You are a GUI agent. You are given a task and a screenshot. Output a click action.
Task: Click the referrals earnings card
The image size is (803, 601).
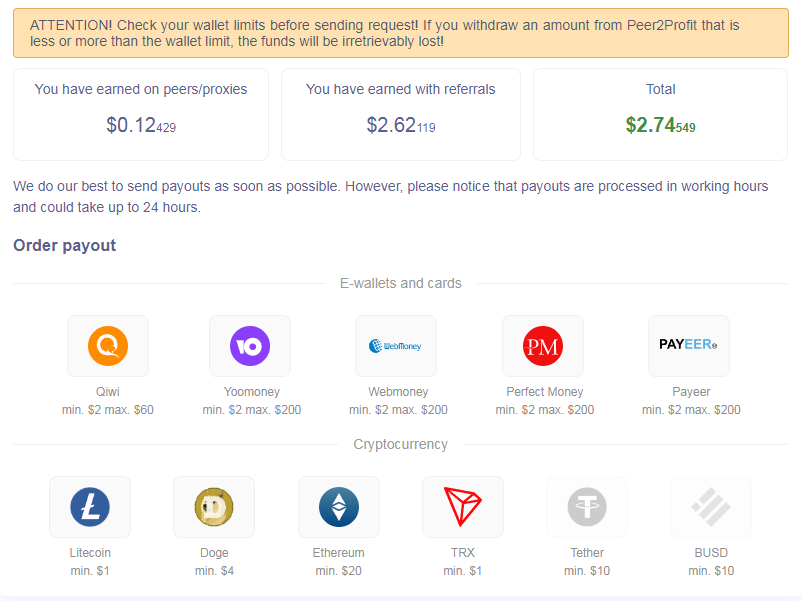tap(400, 114)
